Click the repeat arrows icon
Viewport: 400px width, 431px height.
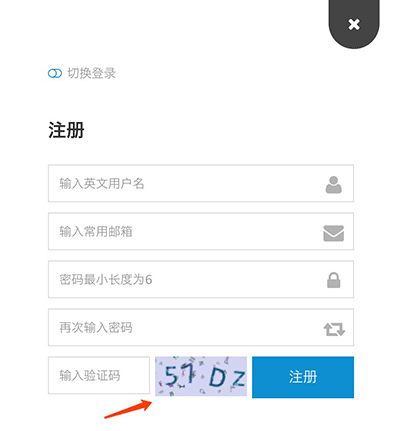tap(334, 329)
